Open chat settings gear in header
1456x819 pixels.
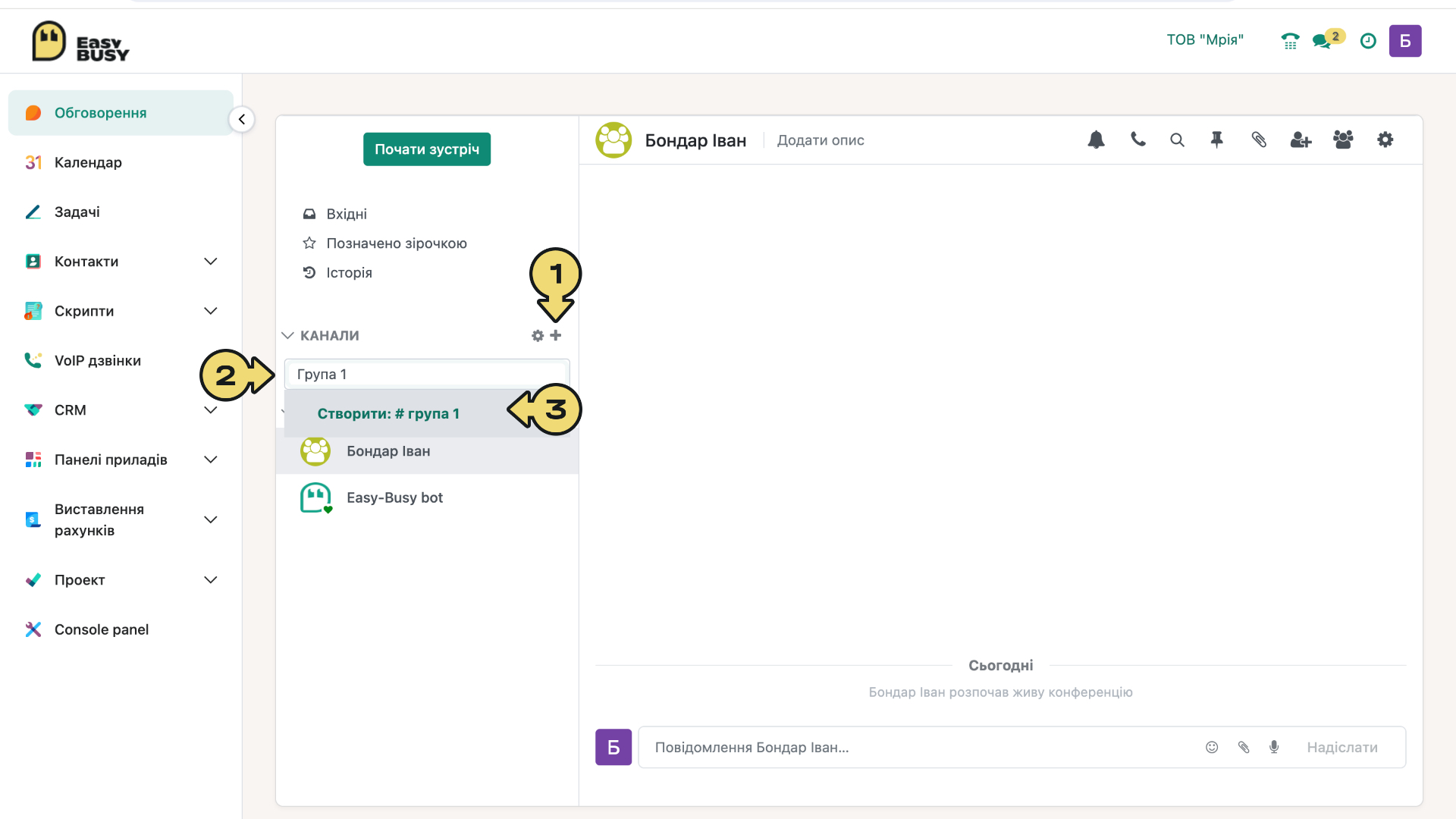pyautogui.click(x=1385, y=140)
